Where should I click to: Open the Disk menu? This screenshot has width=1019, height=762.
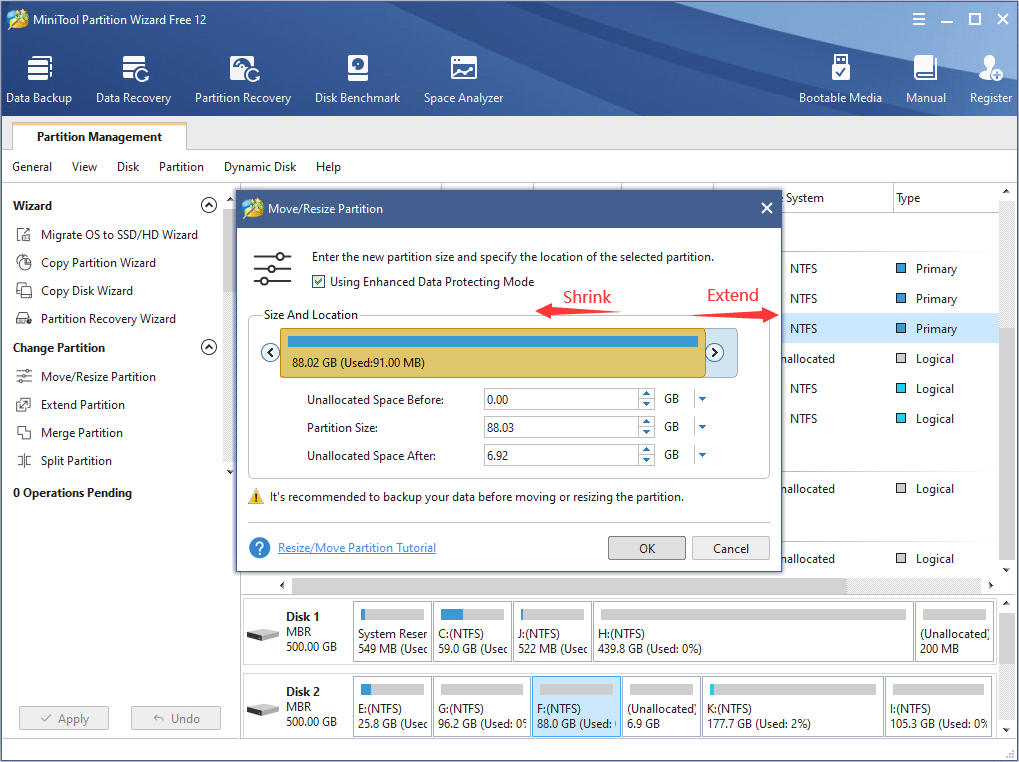pyautogui.click(x=128, y=167)
